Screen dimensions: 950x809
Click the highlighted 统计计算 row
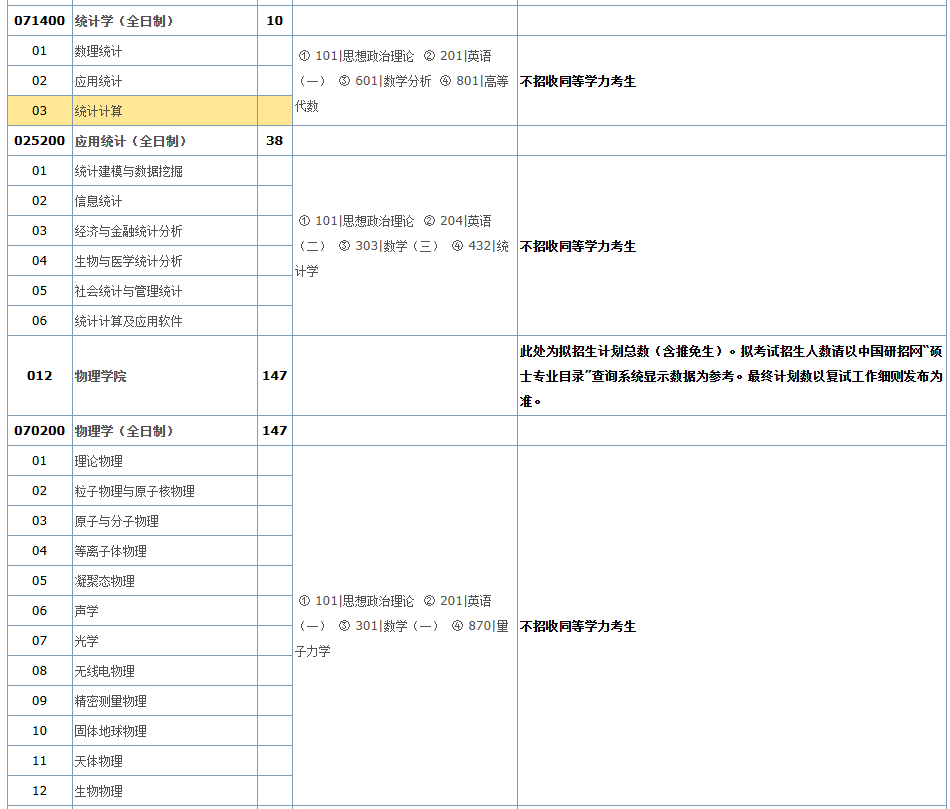point(99,111)
